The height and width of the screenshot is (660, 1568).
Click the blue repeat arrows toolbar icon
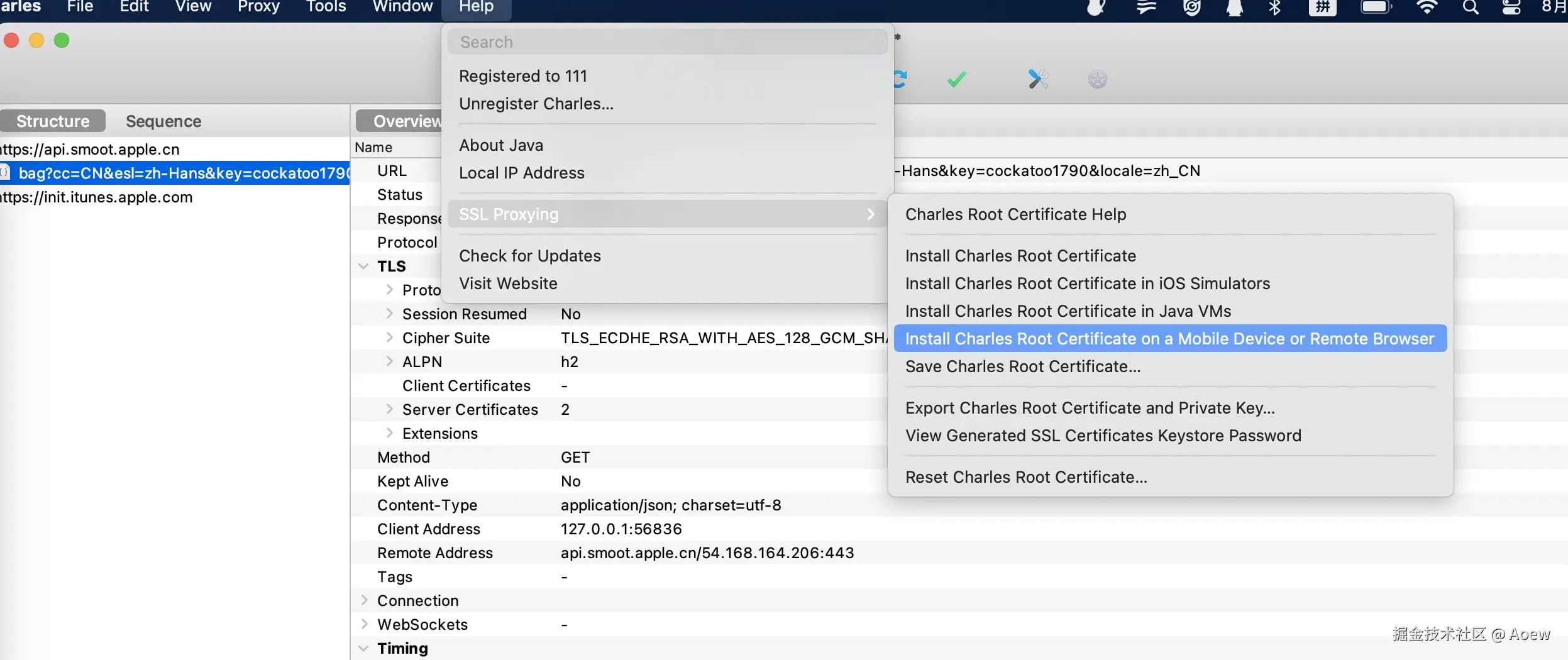point(900,79)
